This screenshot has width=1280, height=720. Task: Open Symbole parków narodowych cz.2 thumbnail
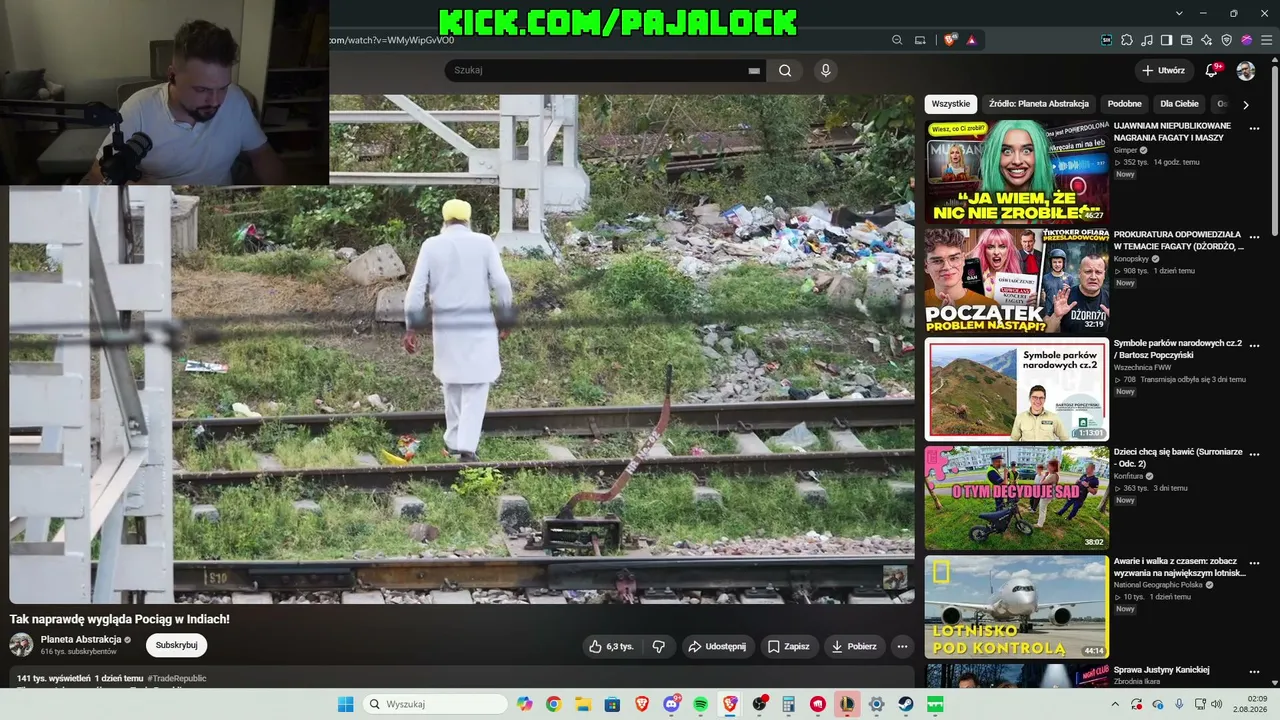click(x=1017, y=389)
